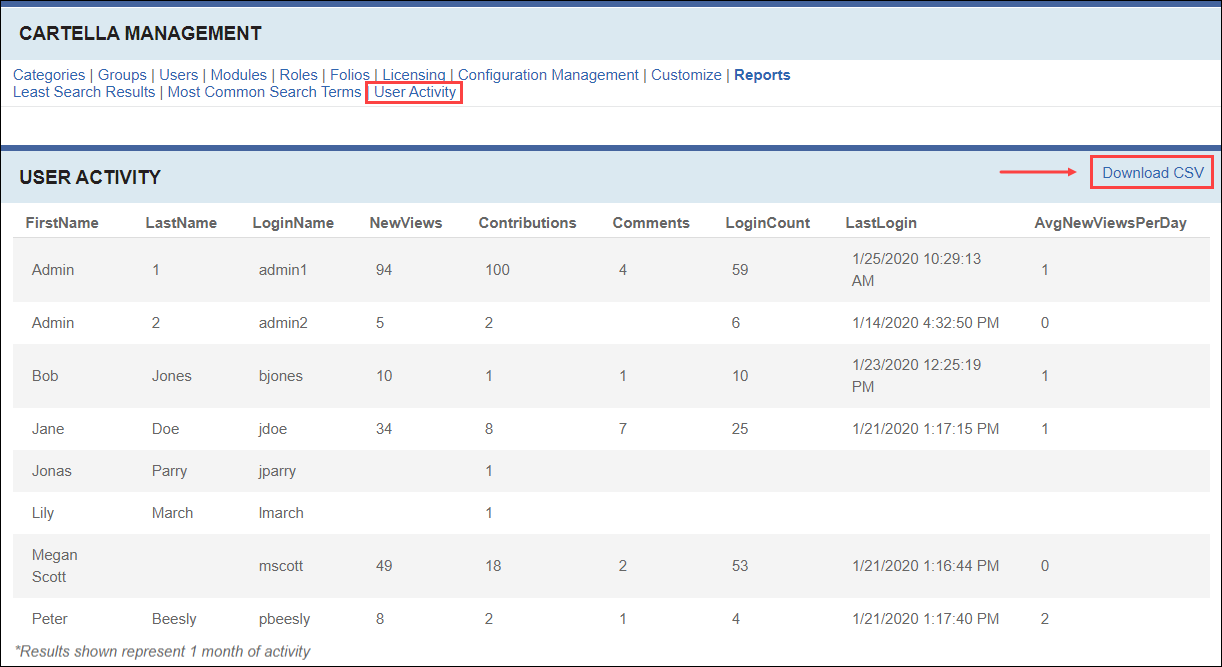Viewport: 1222px width, 667px height.
Task: Download the report as CSV
Action: click(x=1153, y=173)
